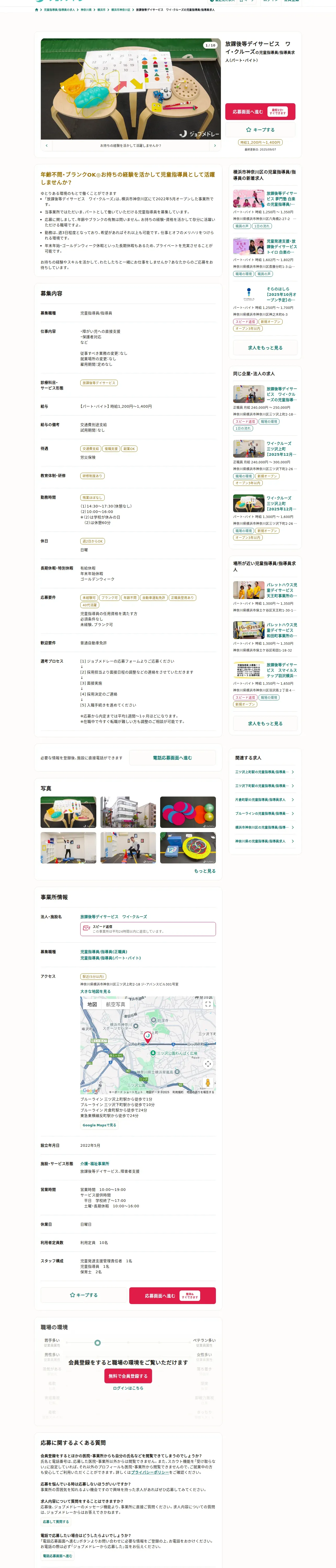Open the colorful discs photo thumbnail

(x=188, y=812)
